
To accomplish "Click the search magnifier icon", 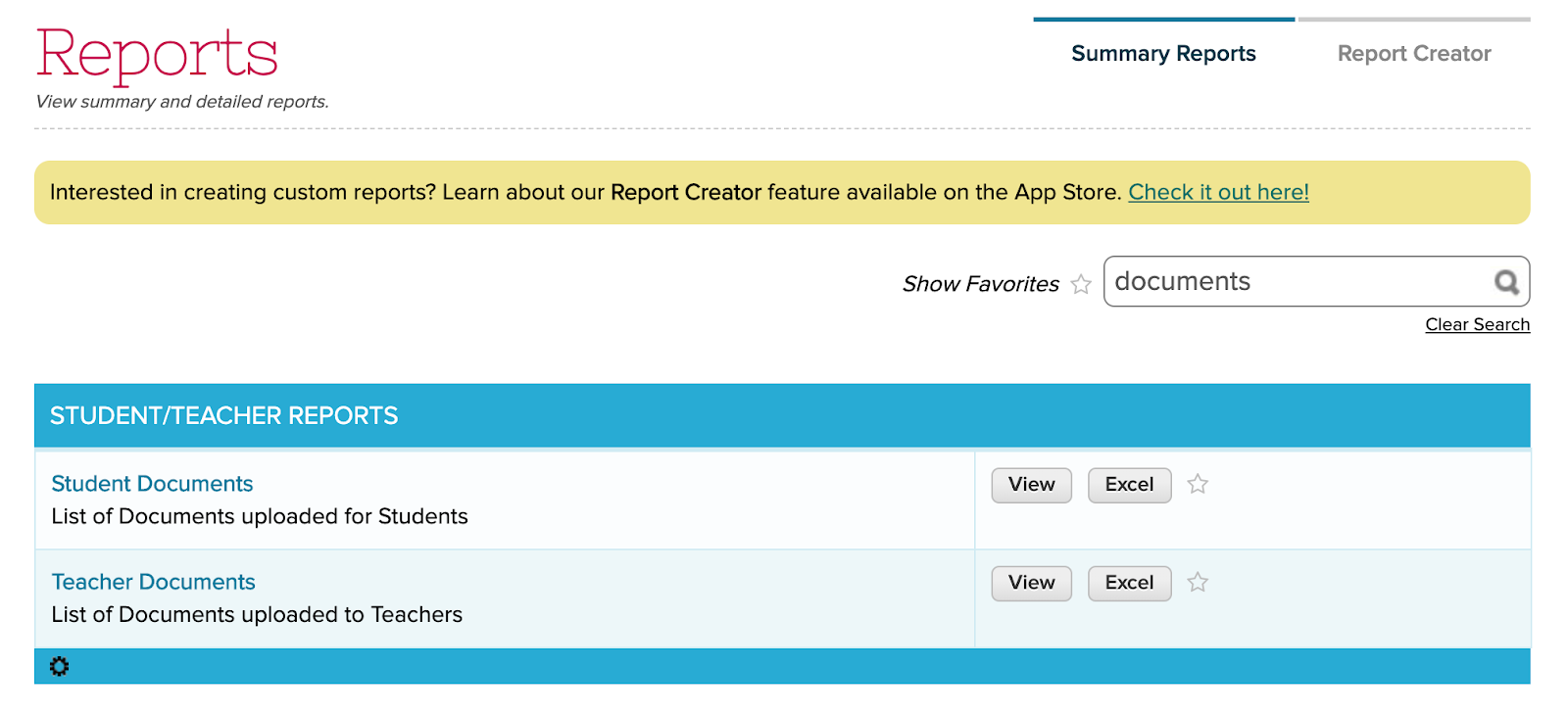I will 1506,283.
